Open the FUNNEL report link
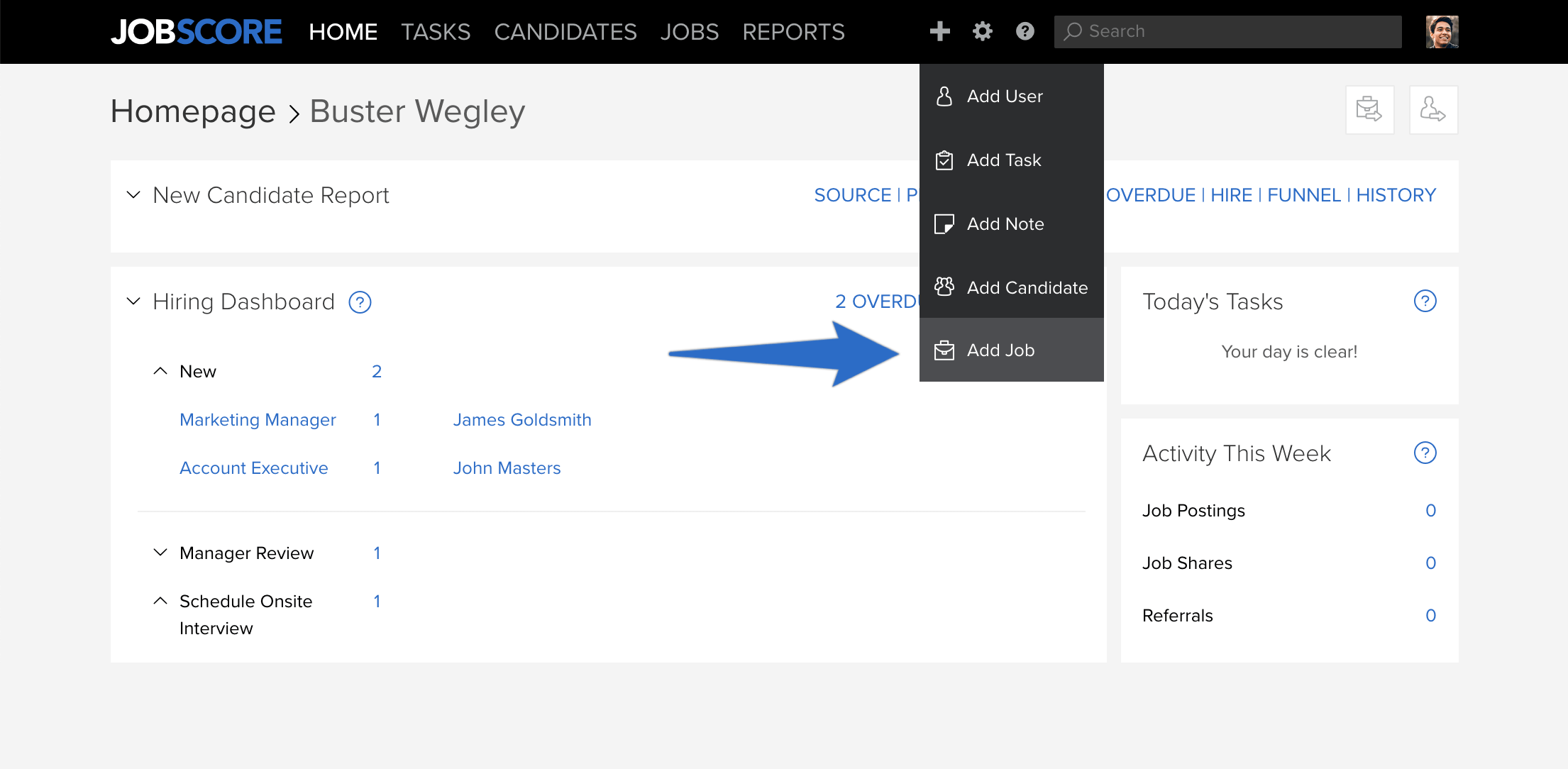This screenshot has height=769, width=1568. click(1304, 195)
